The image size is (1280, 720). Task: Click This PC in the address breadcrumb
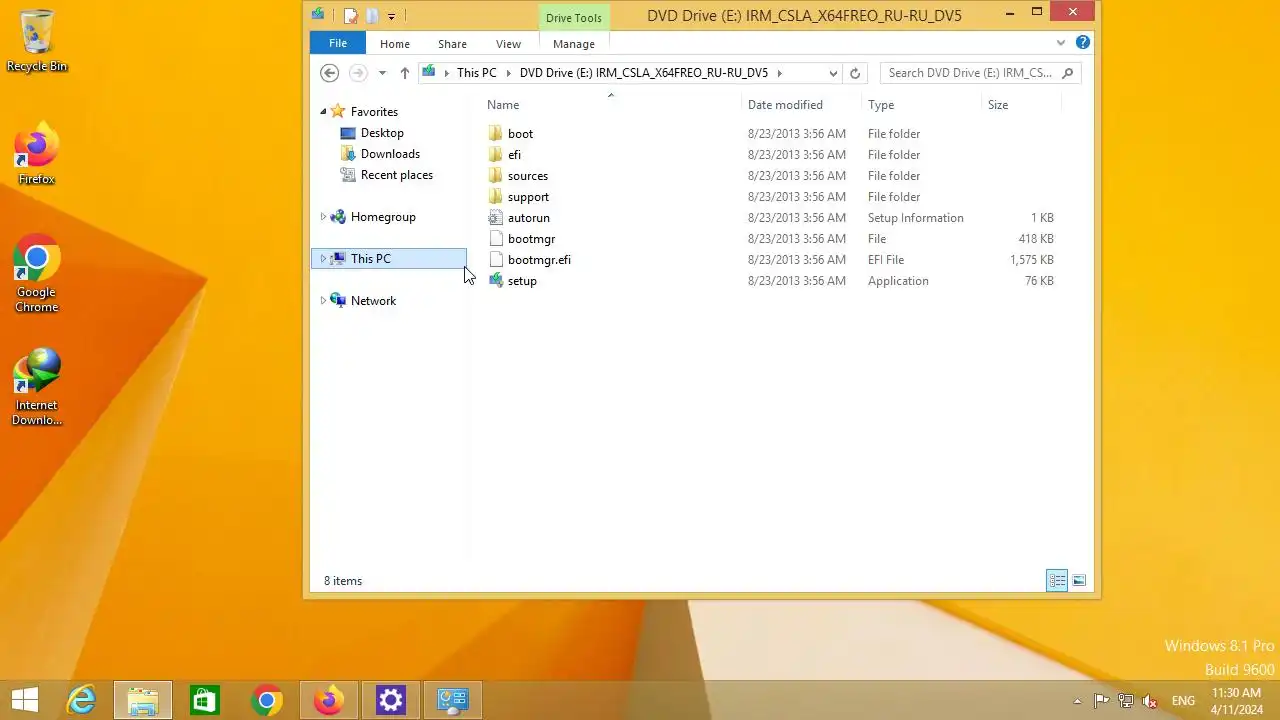click(x=476, y=73)
